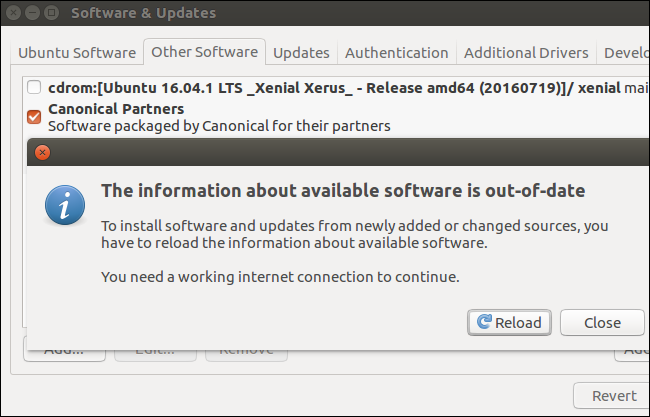The image size is (650, 417).
Task: Select the cdrom Xenial Xerus source row
Action: (338, 88)
